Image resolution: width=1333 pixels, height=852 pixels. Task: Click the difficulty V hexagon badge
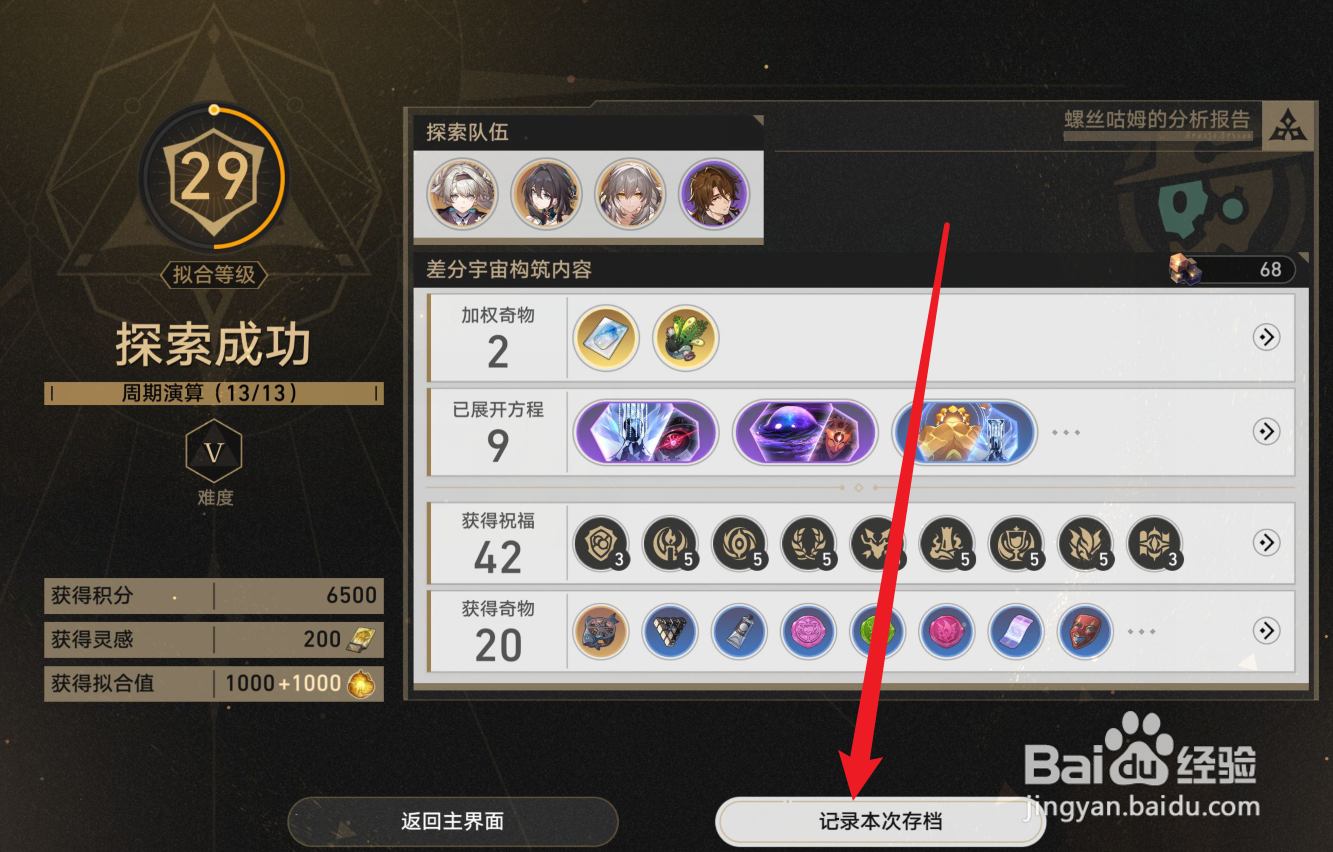coord(214,453)
